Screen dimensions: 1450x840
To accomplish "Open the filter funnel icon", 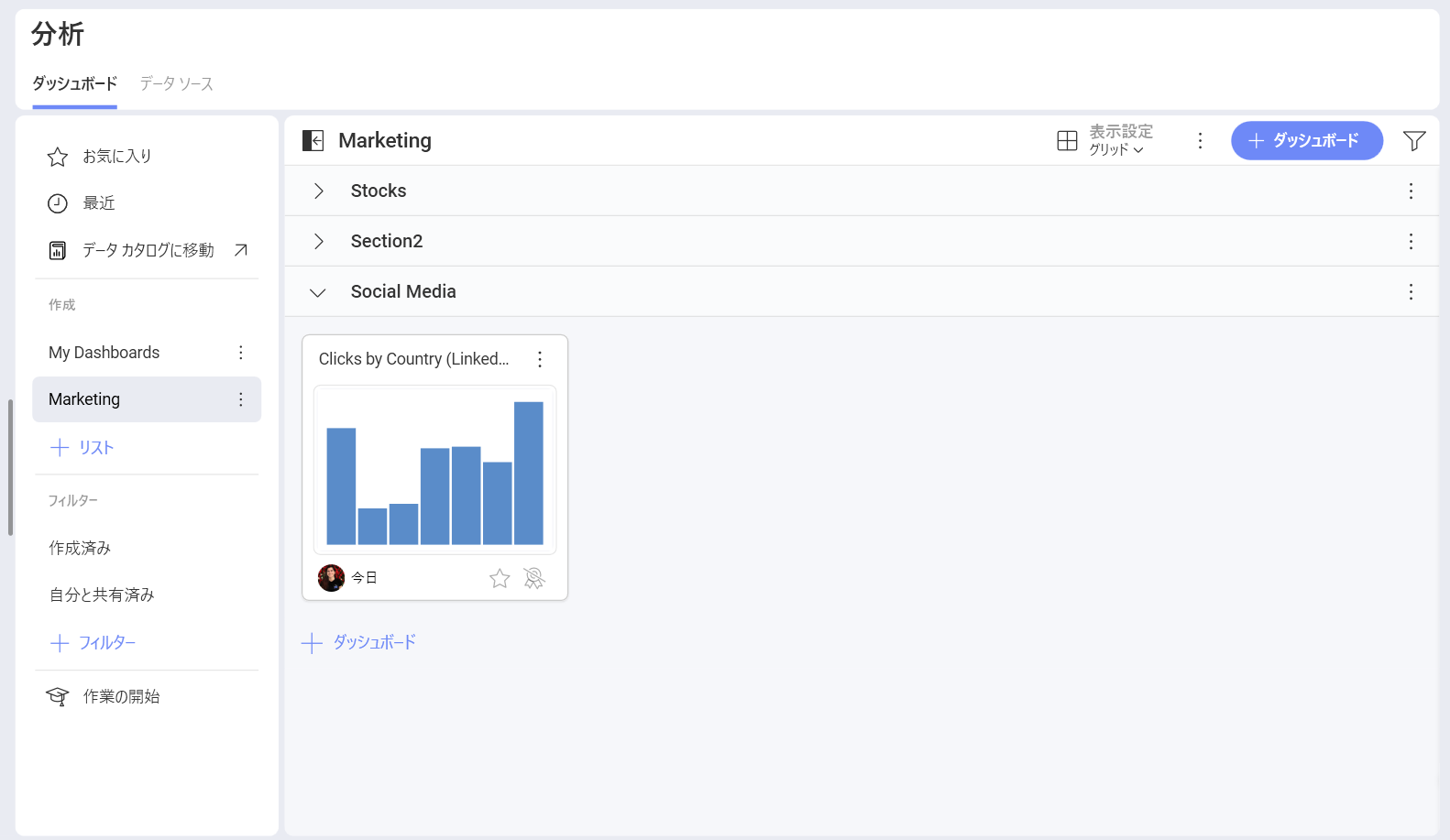I will click(1414, 140).
